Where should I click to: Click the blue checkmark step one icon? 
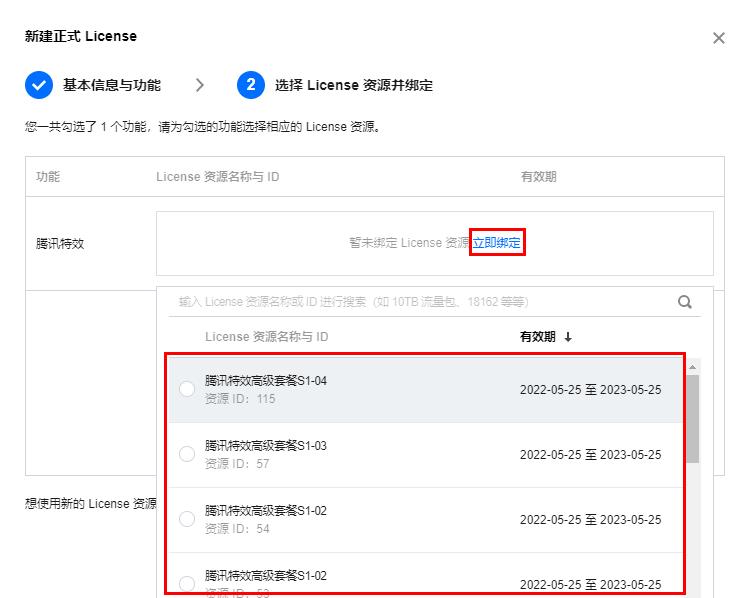click(39, 85)
